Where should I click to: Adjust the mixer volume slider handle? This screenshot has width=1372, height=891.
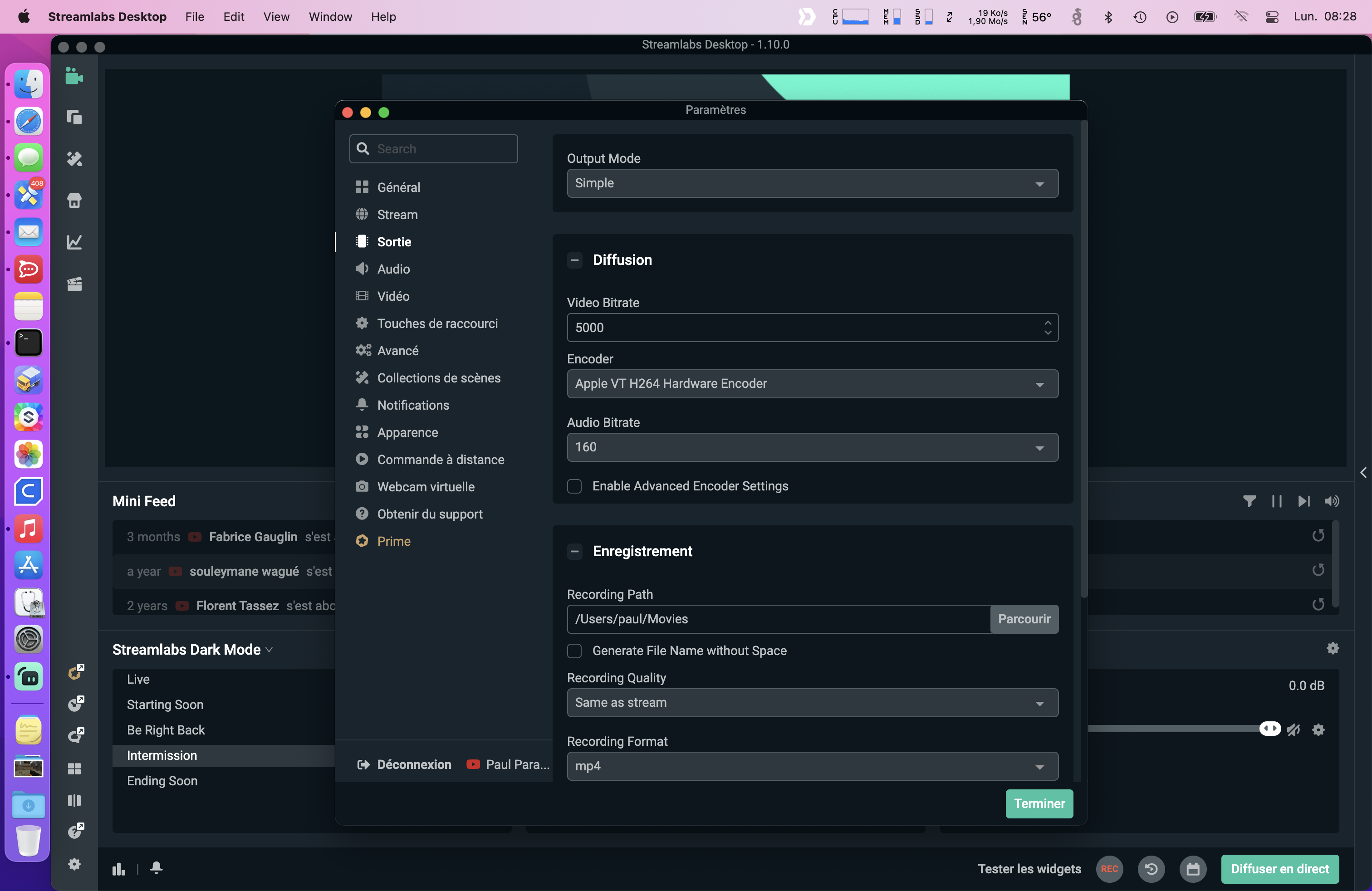1270,729
